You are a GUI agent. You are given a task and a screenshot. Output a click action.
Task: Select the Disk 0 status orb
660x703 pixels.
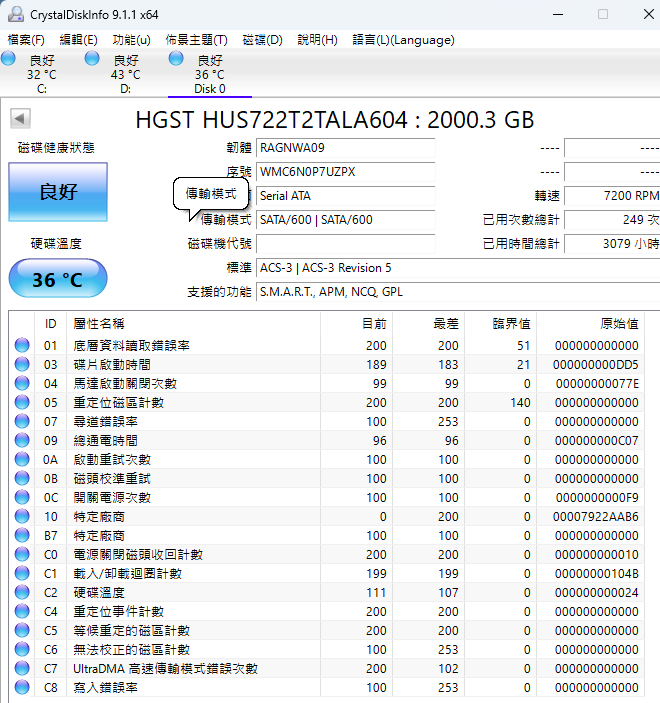pos(176,59)
